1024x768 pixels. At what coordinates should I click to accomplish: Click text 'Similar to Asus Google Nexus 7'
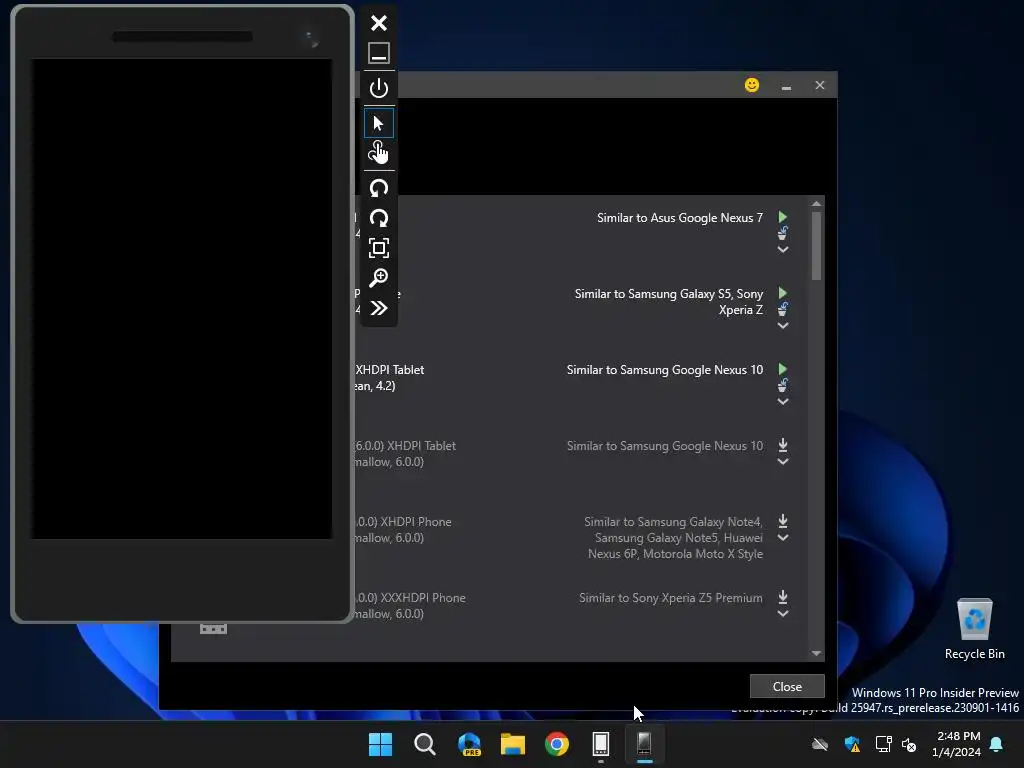point(680,217)
